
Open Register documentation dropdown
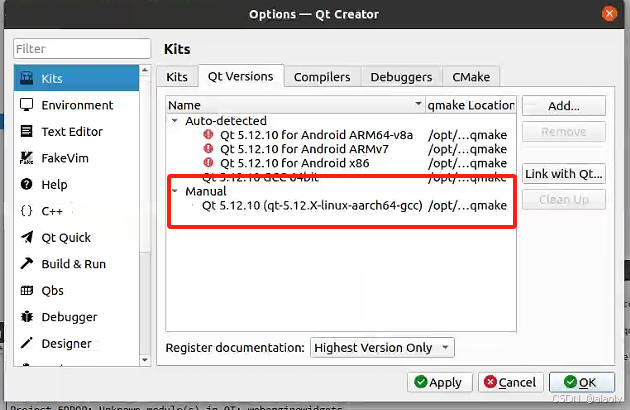click(x=382, y=347)
